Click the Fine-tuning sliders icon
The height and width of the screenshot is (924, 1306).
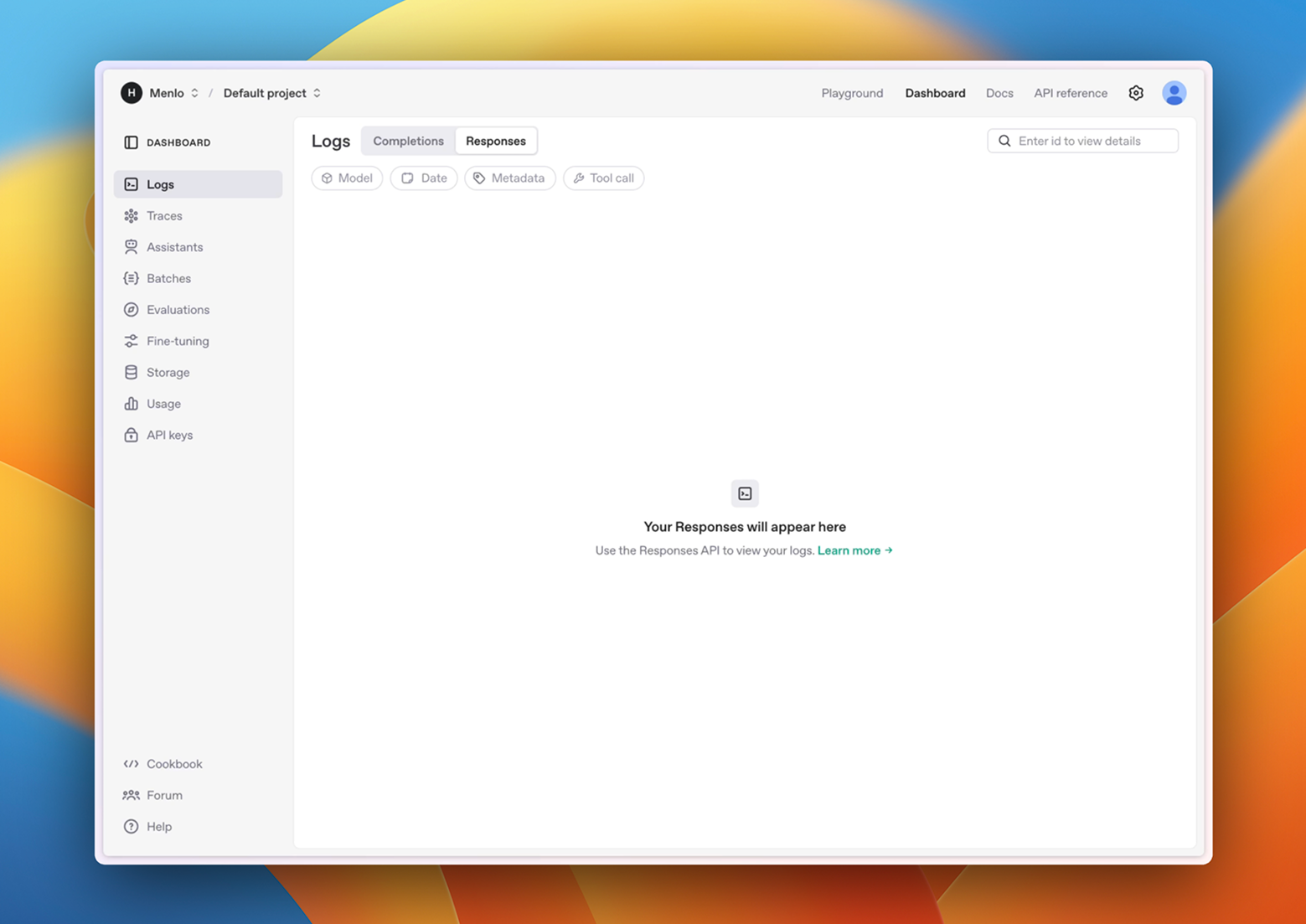(131, 341)
